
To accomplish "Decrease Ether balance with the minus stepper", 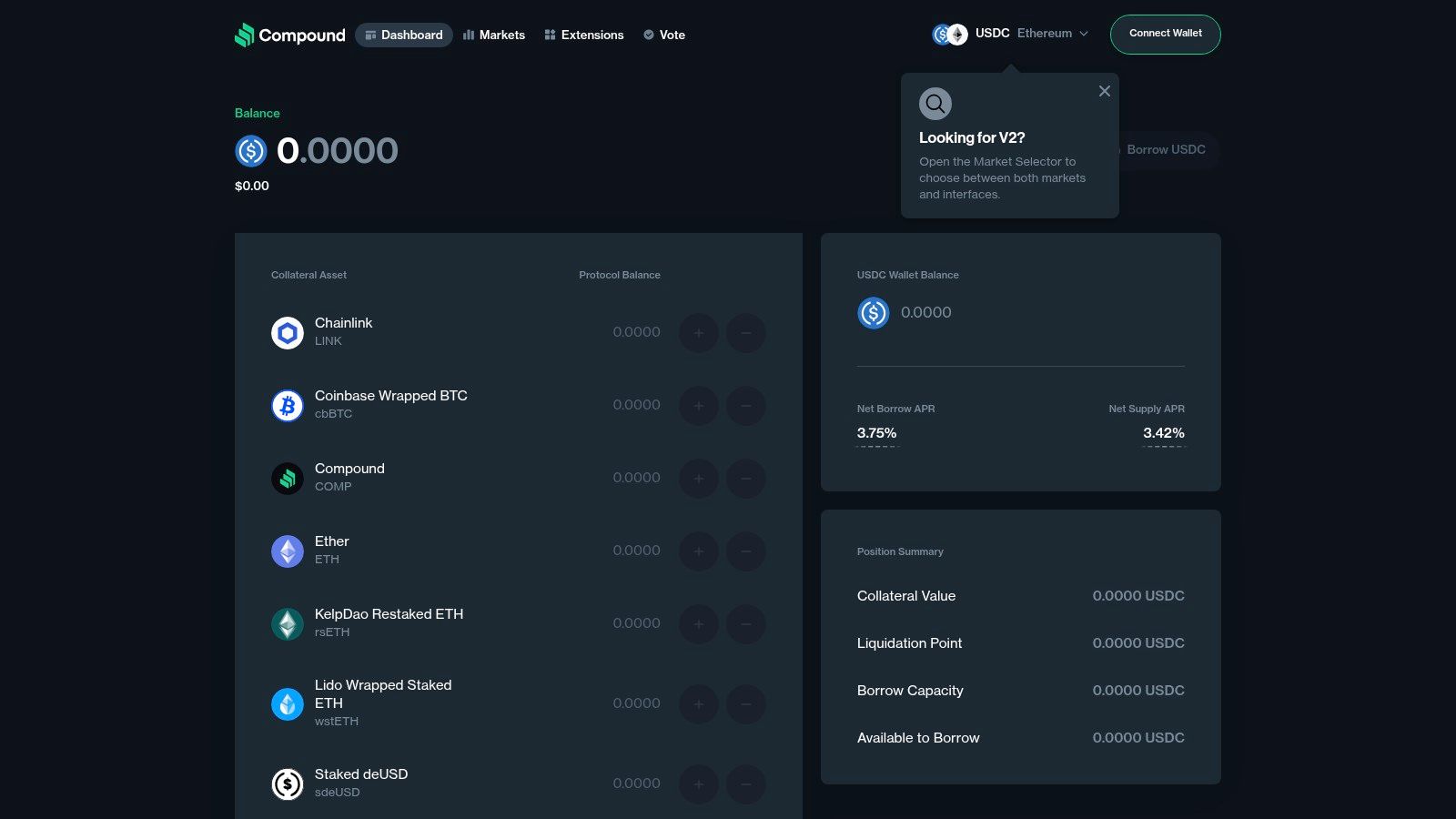I will tap(746, 551).
